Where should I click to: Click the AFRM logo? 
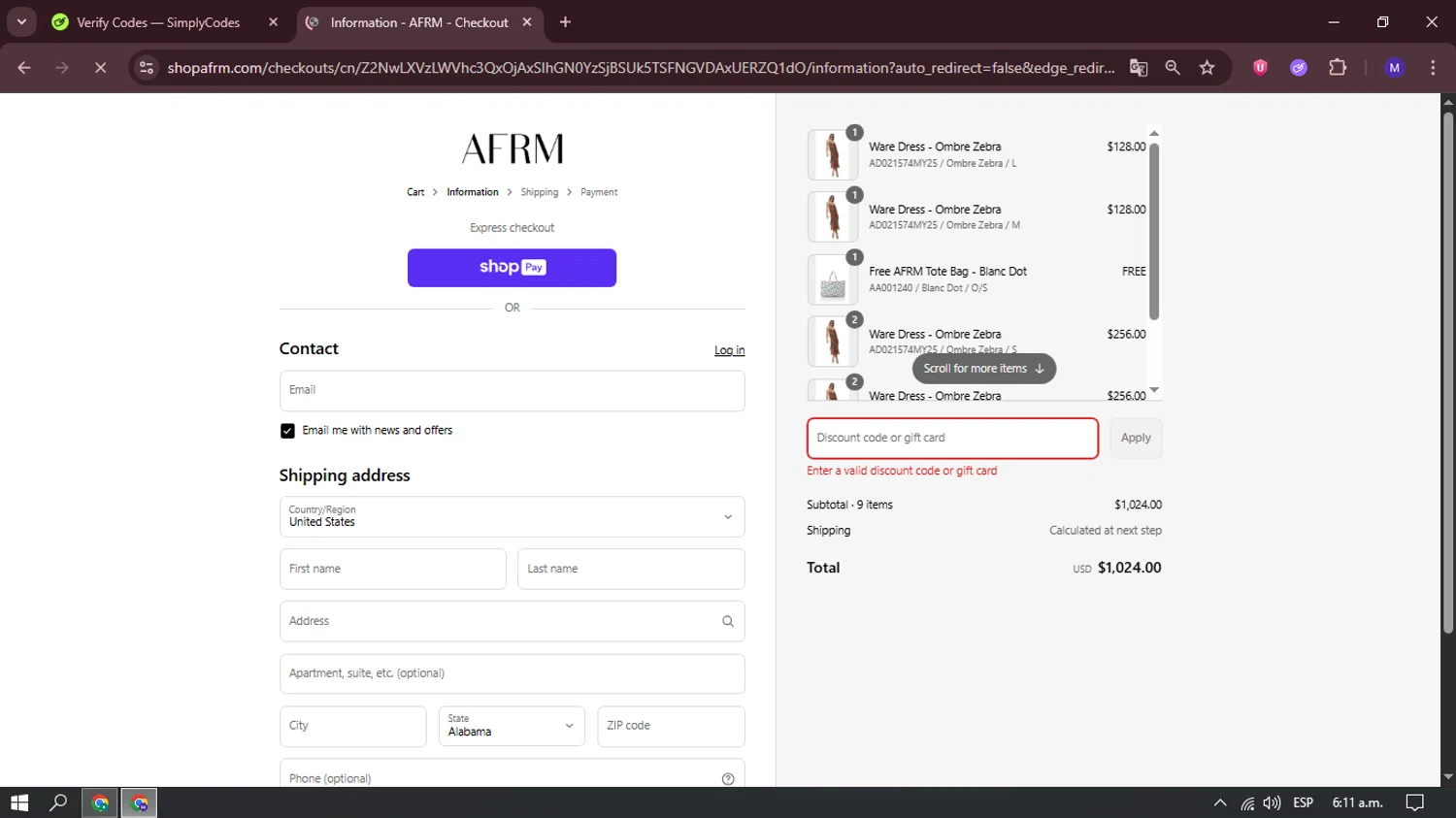click(513, 148)
